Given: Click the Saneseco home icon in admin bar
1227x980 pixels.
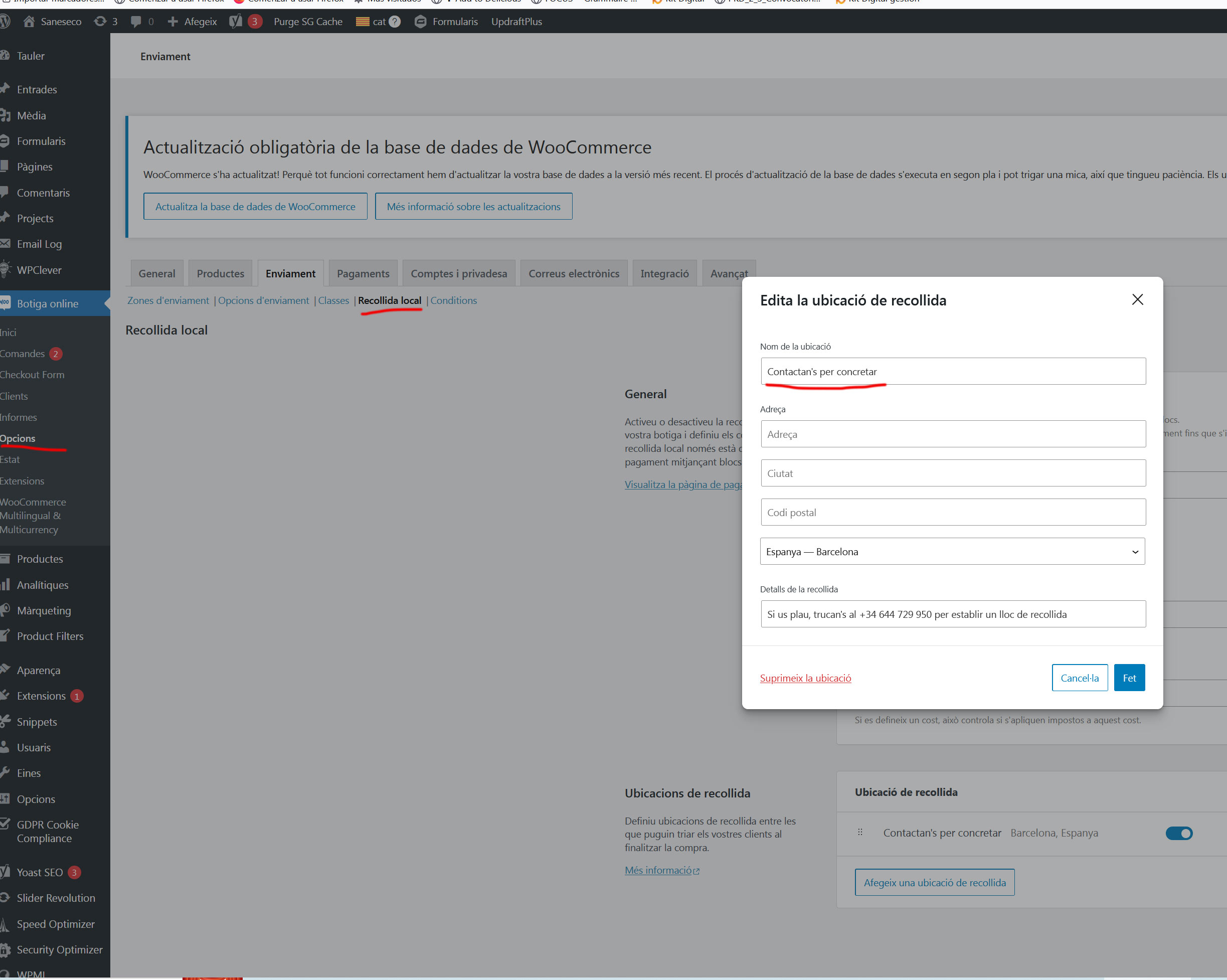Looking at the screenshot, I should tap(30, 22).
